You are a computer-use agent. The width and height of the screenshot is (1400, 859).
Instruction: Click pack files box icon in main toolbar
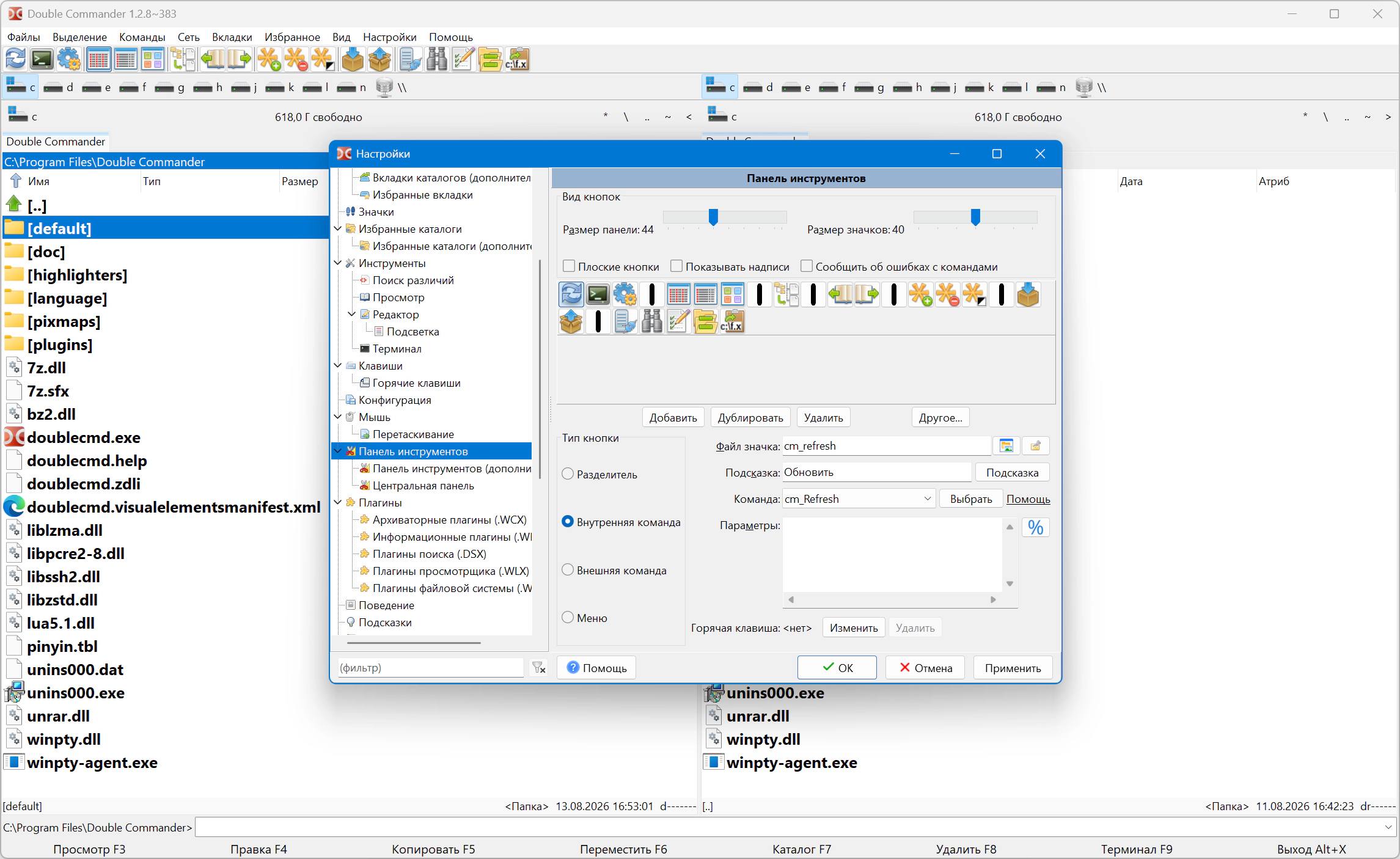353,59
